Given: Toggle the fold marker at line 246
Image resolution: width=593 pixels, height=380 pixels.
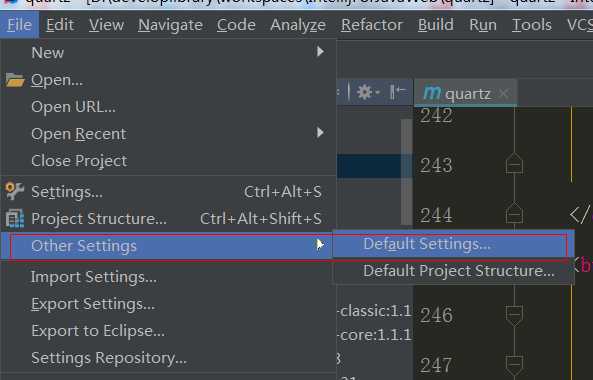Looking at the screenshot, I should coord(514,316).
